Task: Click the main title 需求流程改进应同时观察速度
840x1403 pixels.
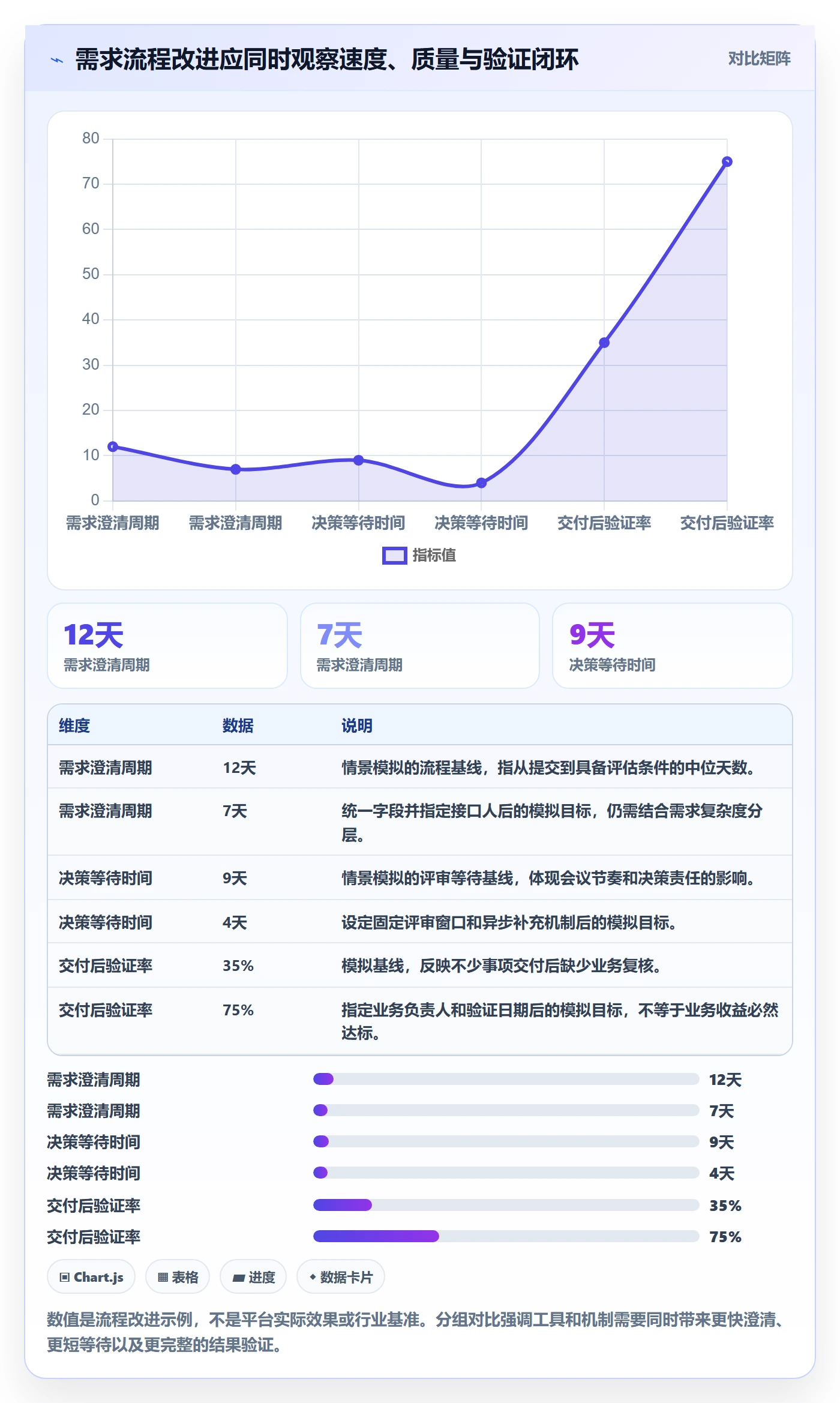Action: [327, 59]
